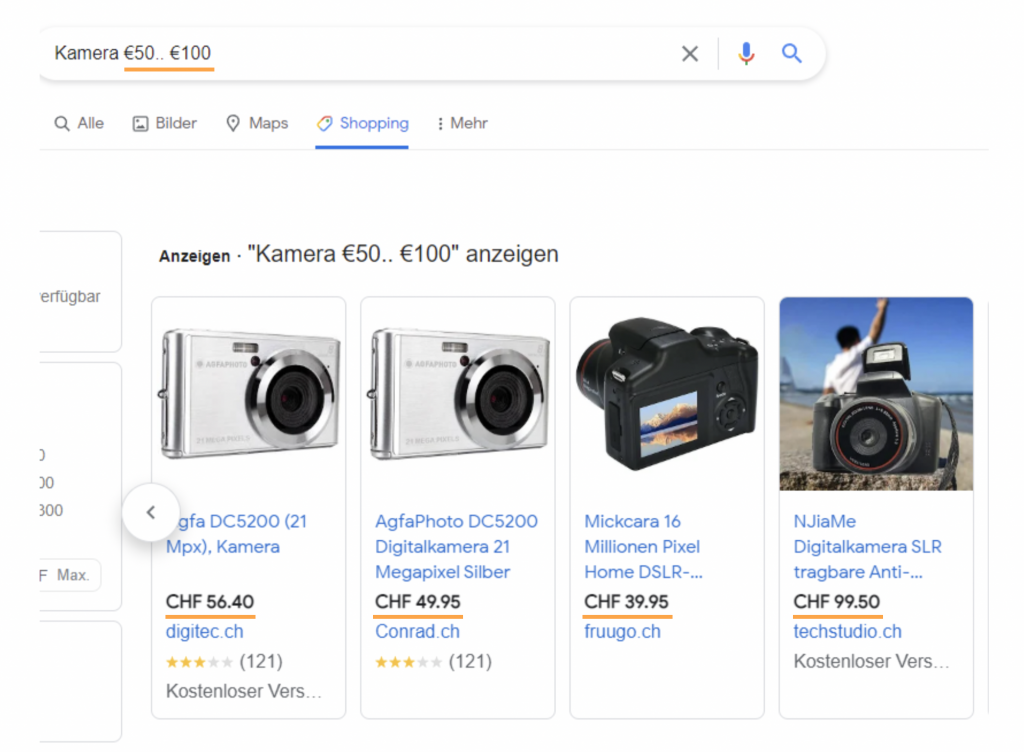
Task: Visit the fruugo.ch seller link
Action: (622, 632)
